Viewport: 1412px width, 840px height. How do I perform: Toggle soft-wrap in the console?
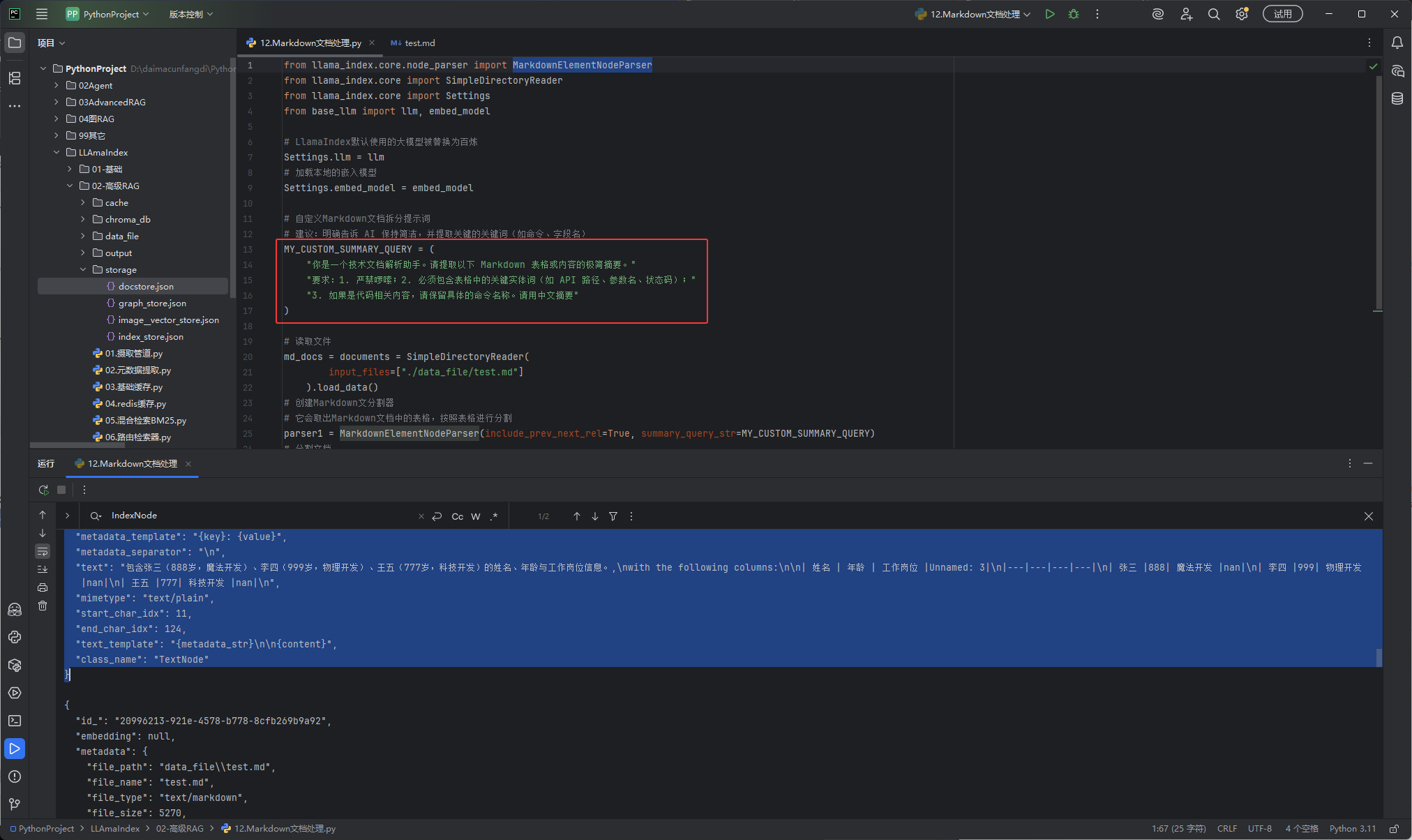43,551
